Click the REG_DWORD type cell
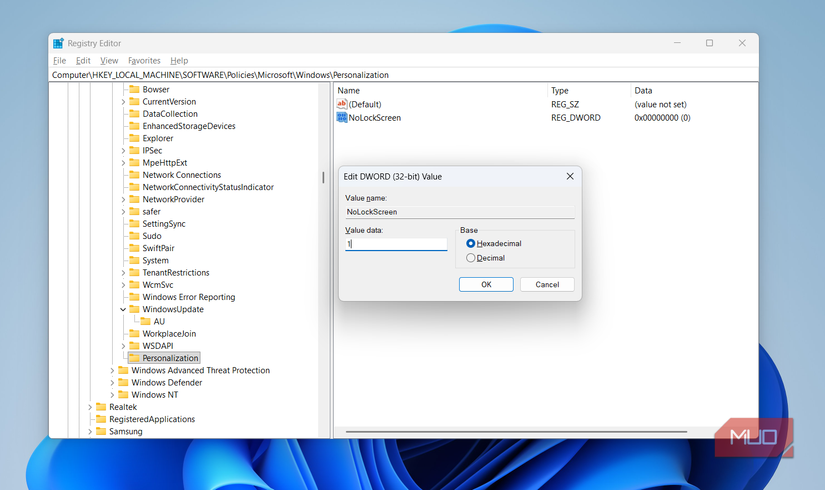The height and width of the screenshot is (490, 825). coord(576,117)
